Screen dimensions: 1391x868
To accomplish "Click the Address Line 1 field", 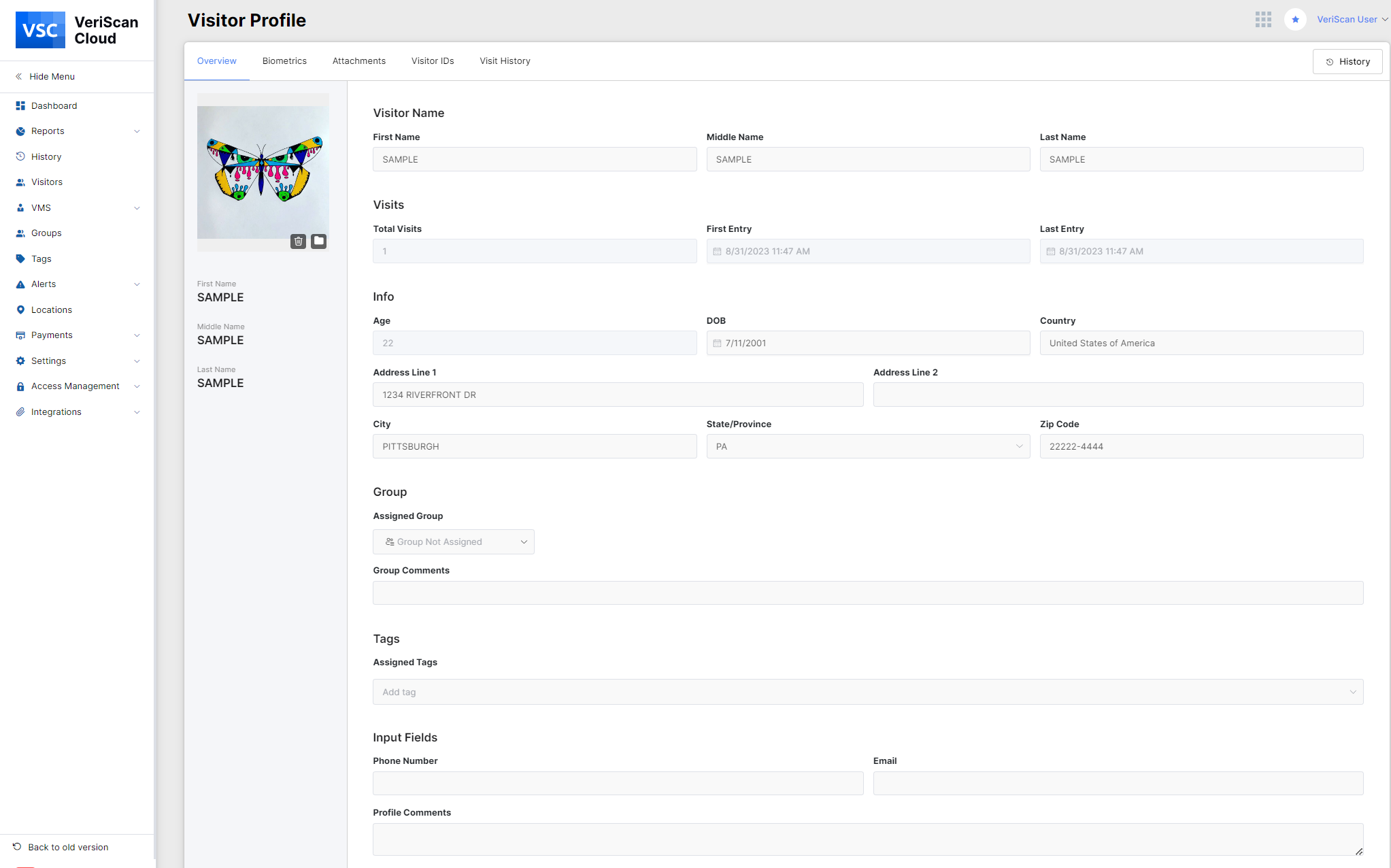I will pyautogui.click(x=618, y=395).
